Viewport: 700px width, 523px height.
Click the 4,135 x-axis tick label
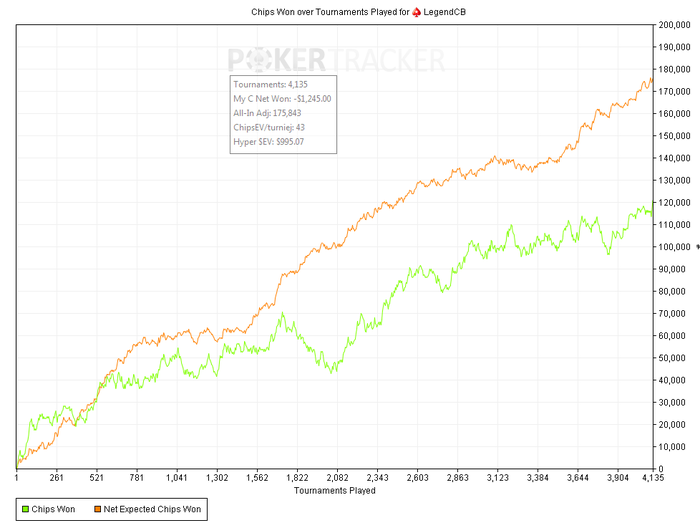tap(653, 478)
